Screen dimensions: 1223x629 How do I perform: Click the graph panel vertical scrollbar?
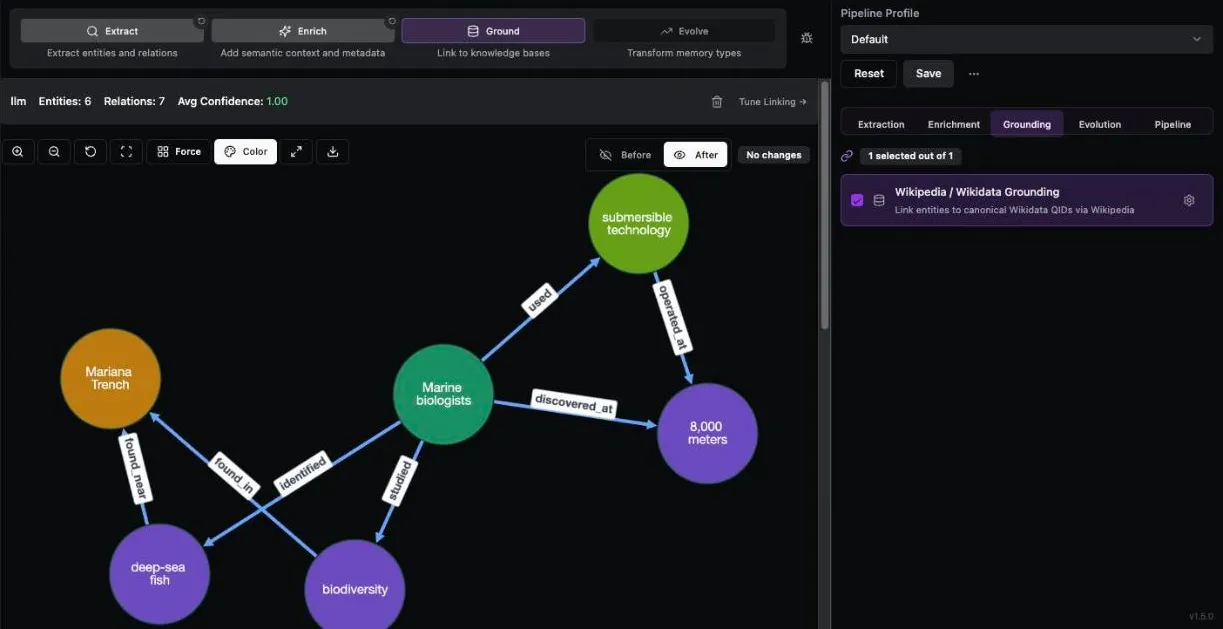click(824, 205)
